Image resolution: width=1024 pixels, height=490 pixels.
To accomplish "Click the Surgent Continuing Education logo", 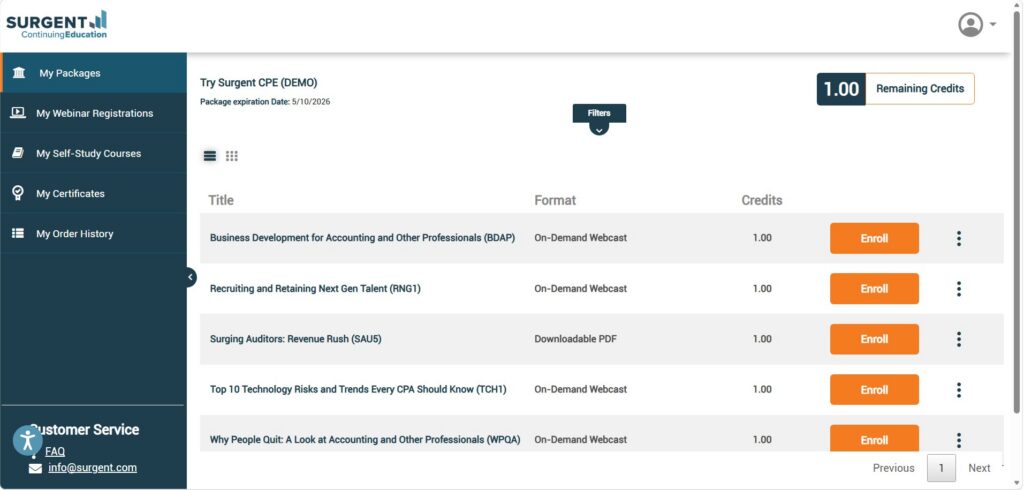I will point(56,25).
